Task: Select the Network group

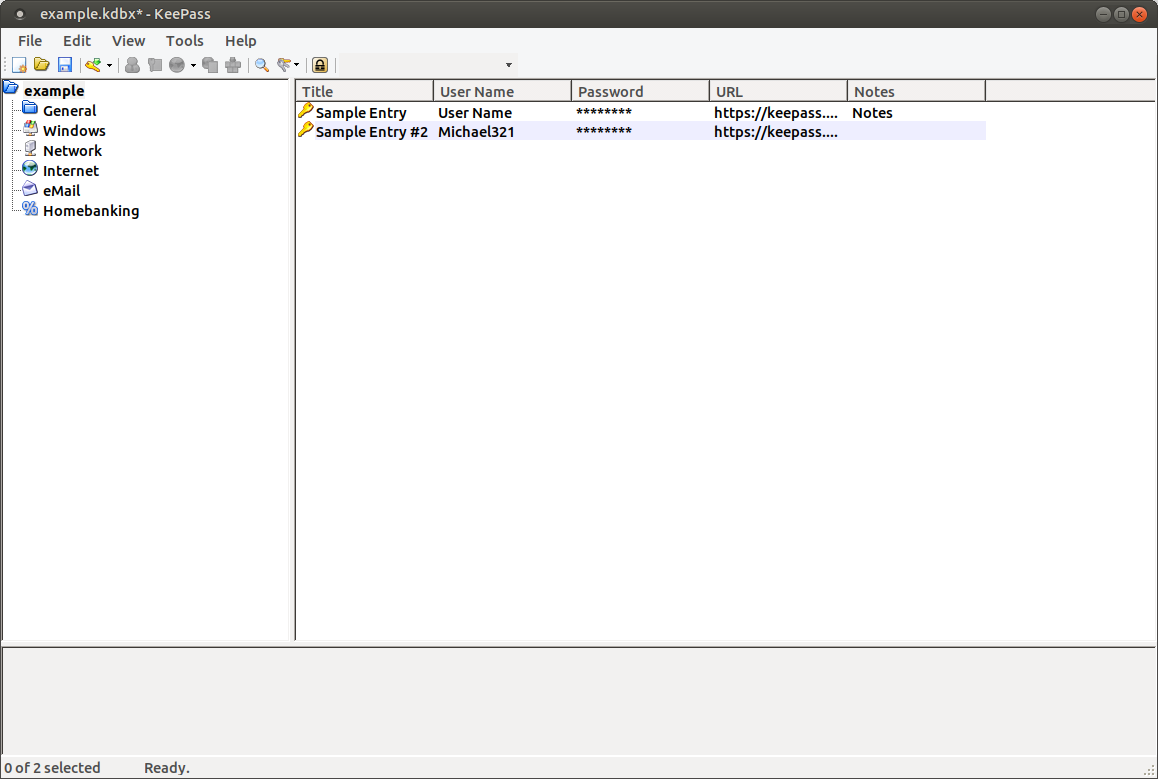Action: 72,151
